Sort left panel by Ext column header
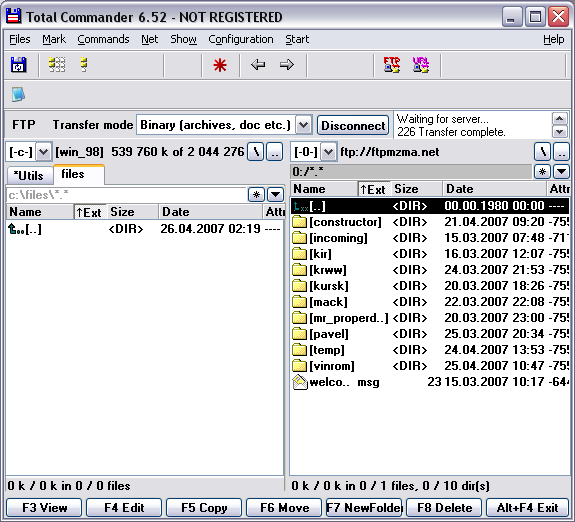Image resolution: width=575 pixels, height=522 pixels. [90, 212]
